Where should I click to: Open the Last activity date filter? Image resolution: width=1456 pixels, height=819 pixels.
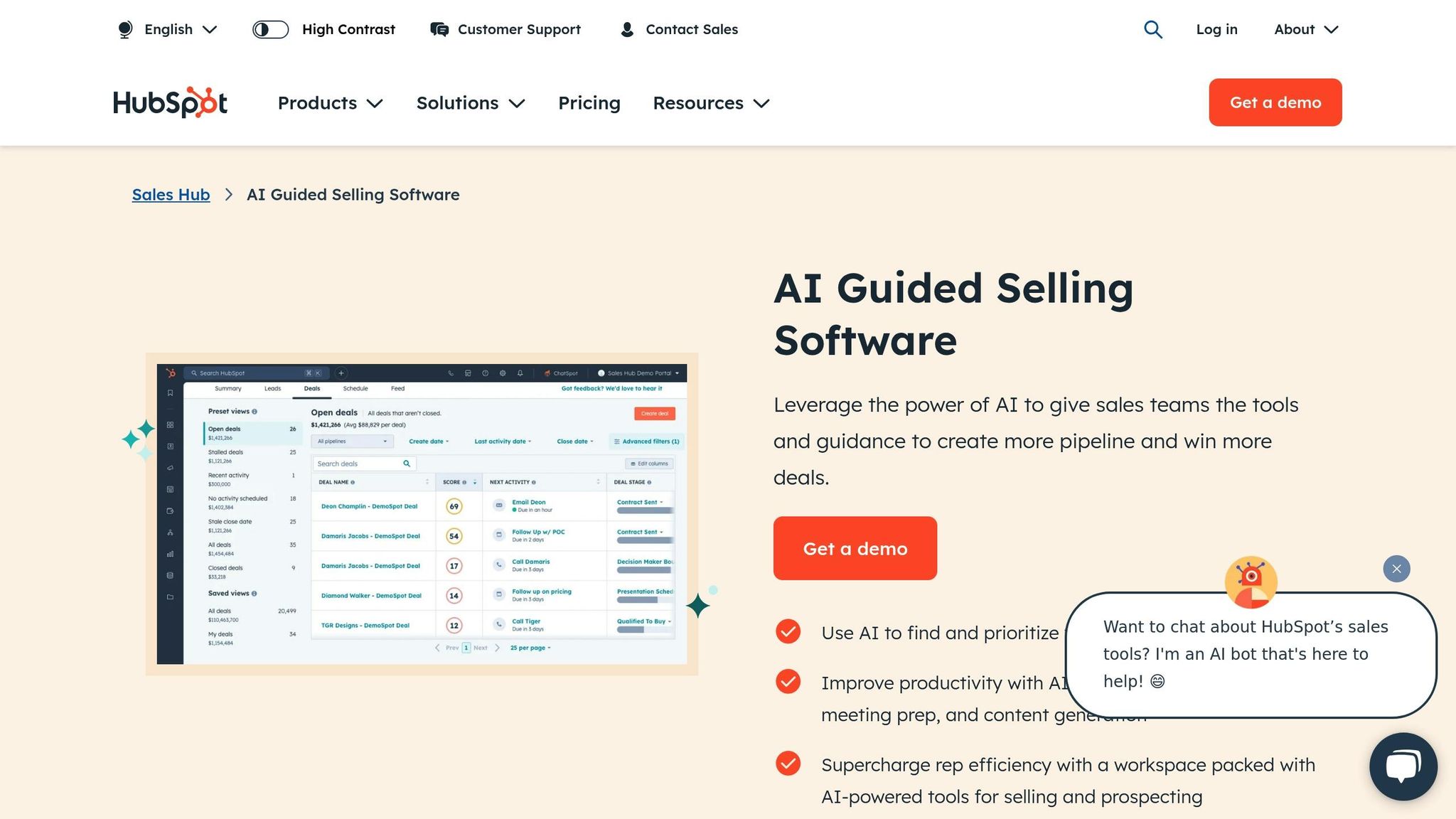pos(503,441)
